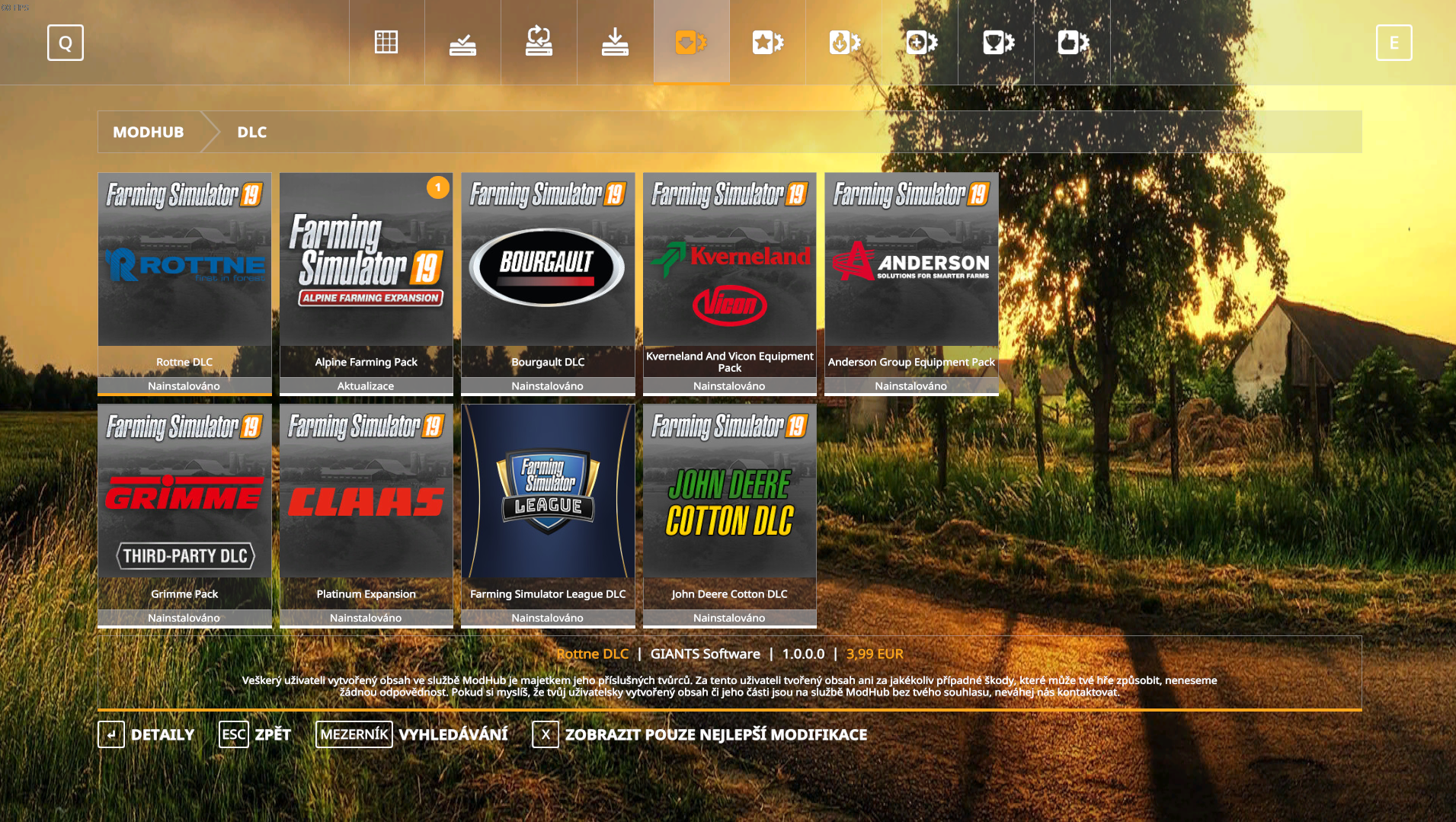Open the downloads tab icon

click(x=615, y=42)
